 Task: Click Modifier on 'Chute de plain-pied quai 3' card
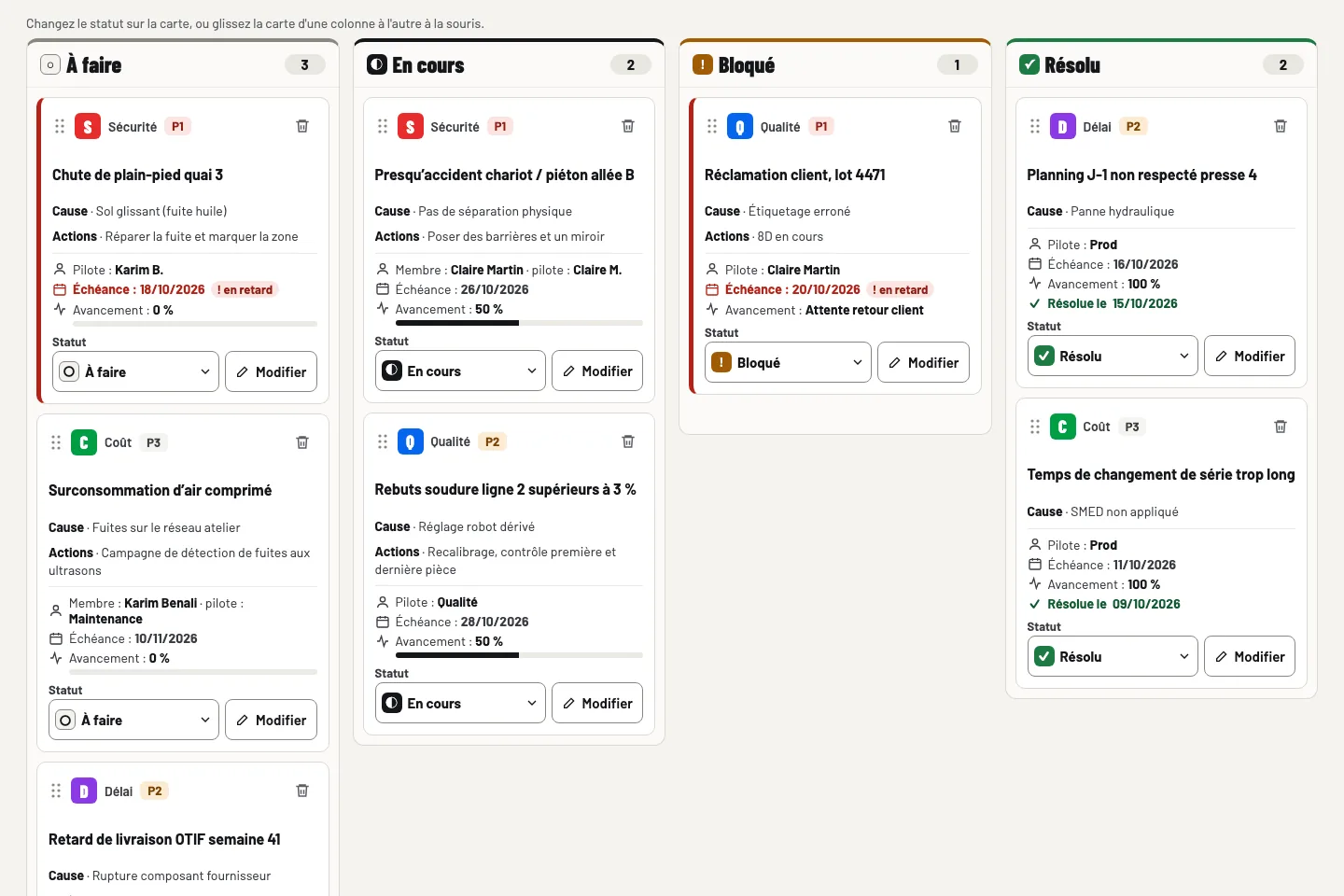272,371
